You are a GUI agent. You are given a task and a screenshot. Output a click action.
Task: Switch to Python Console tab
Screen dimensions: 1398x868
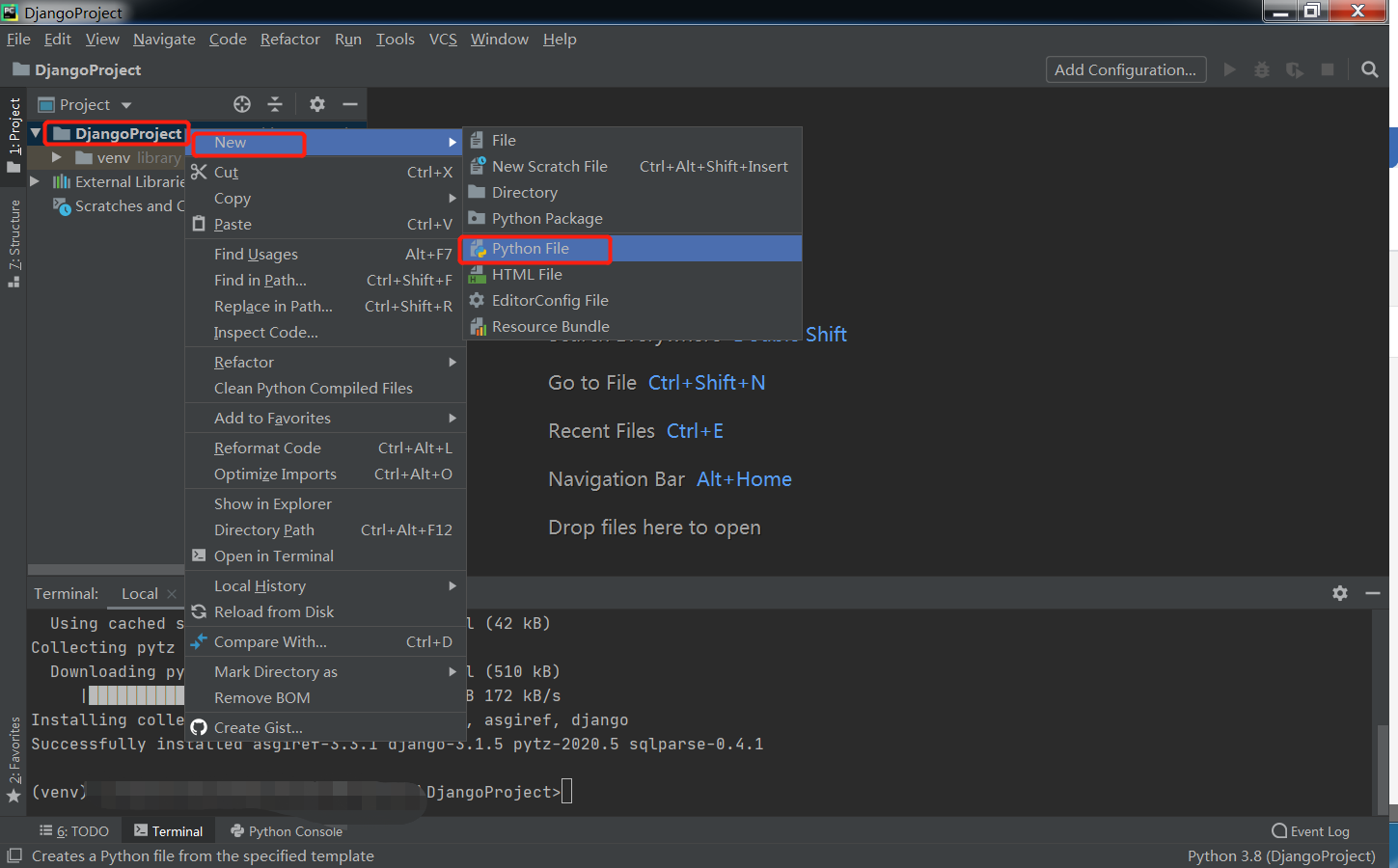287,831
